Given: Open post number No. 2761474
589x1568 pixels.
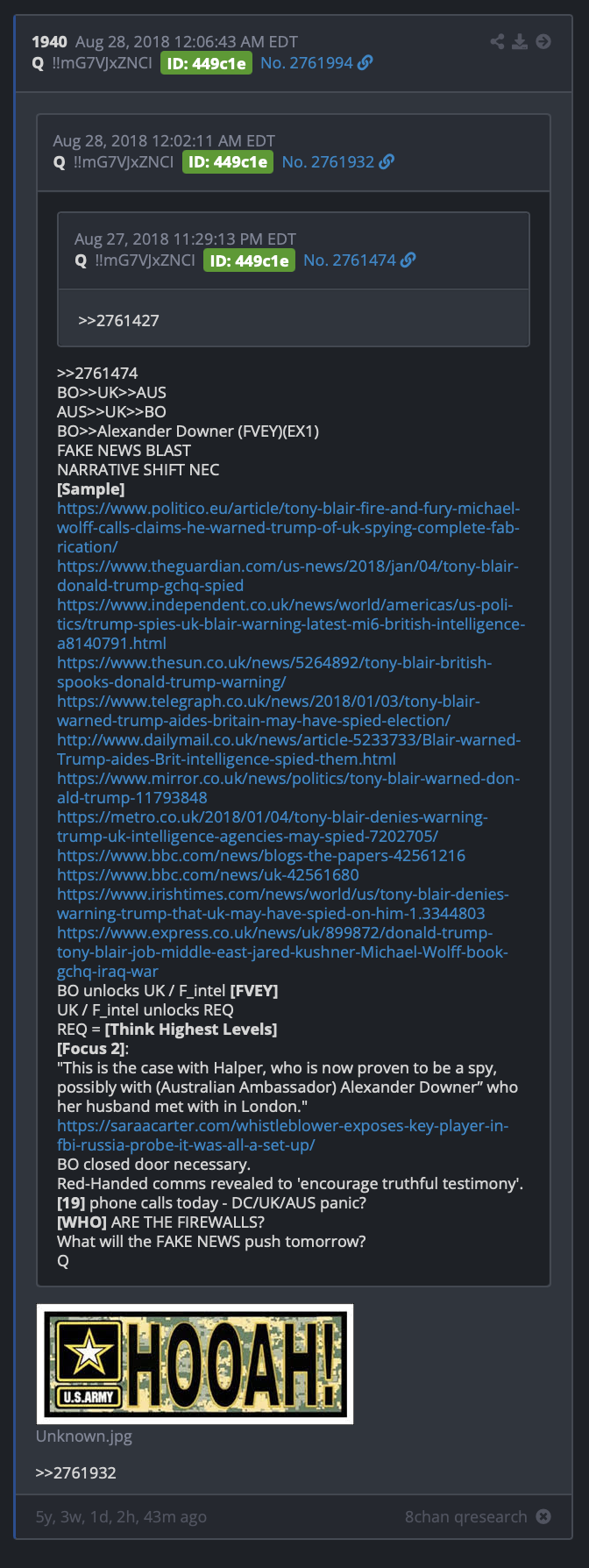Looking at the screenshot, I should tap(350, 260).
